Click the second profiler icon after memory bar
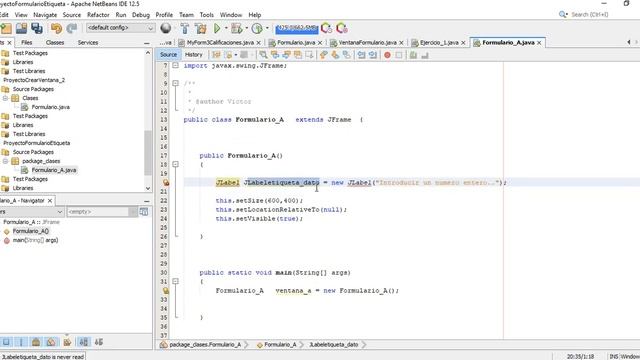 pyautogui.click(x=342, y=28)
